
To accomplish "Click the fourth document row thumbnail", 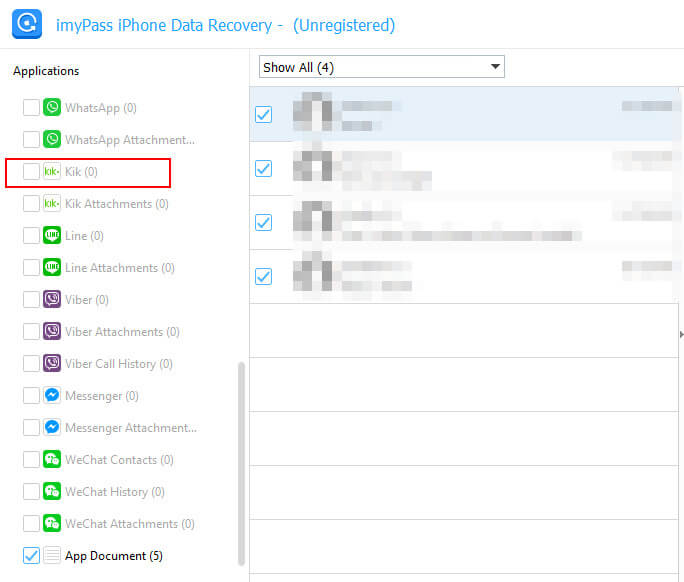I will pos(312,271).
